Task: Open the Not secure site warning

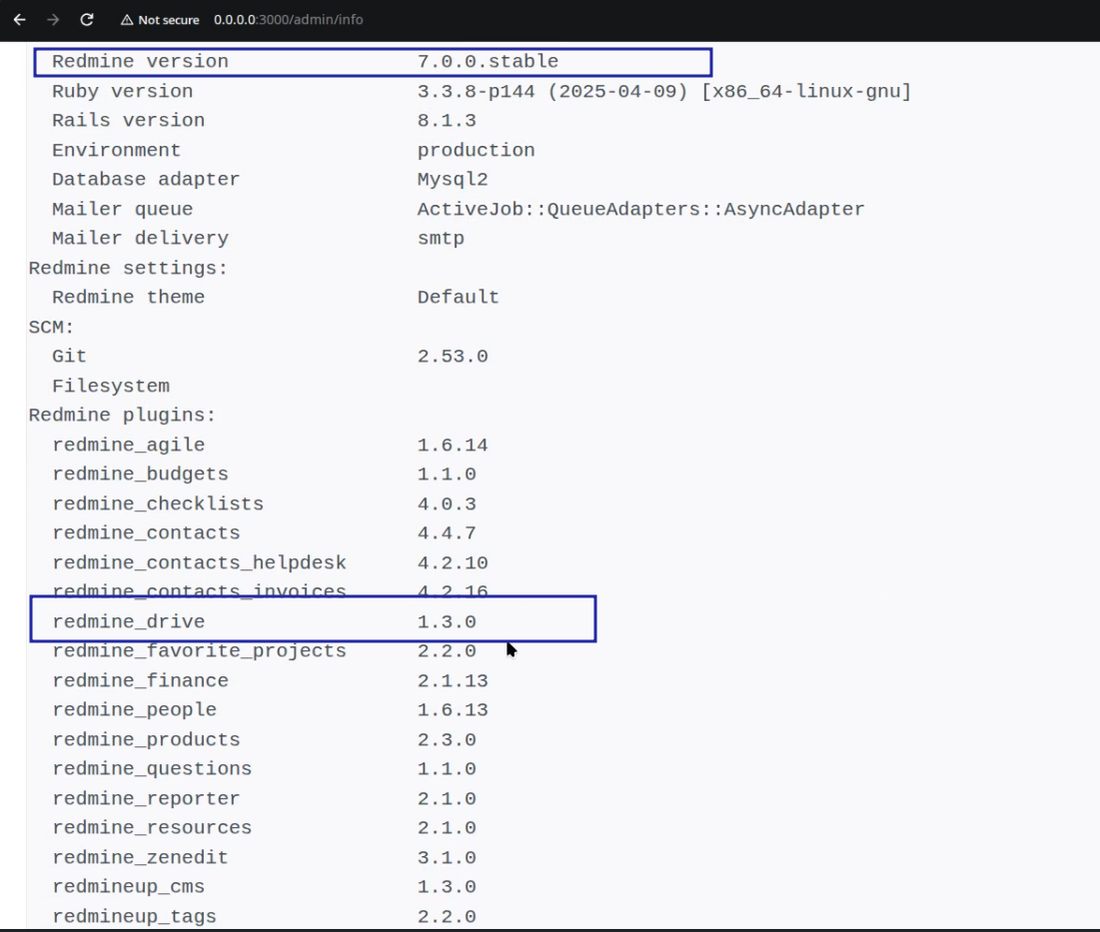Action: pyautogui.click(x=160, y=20)
